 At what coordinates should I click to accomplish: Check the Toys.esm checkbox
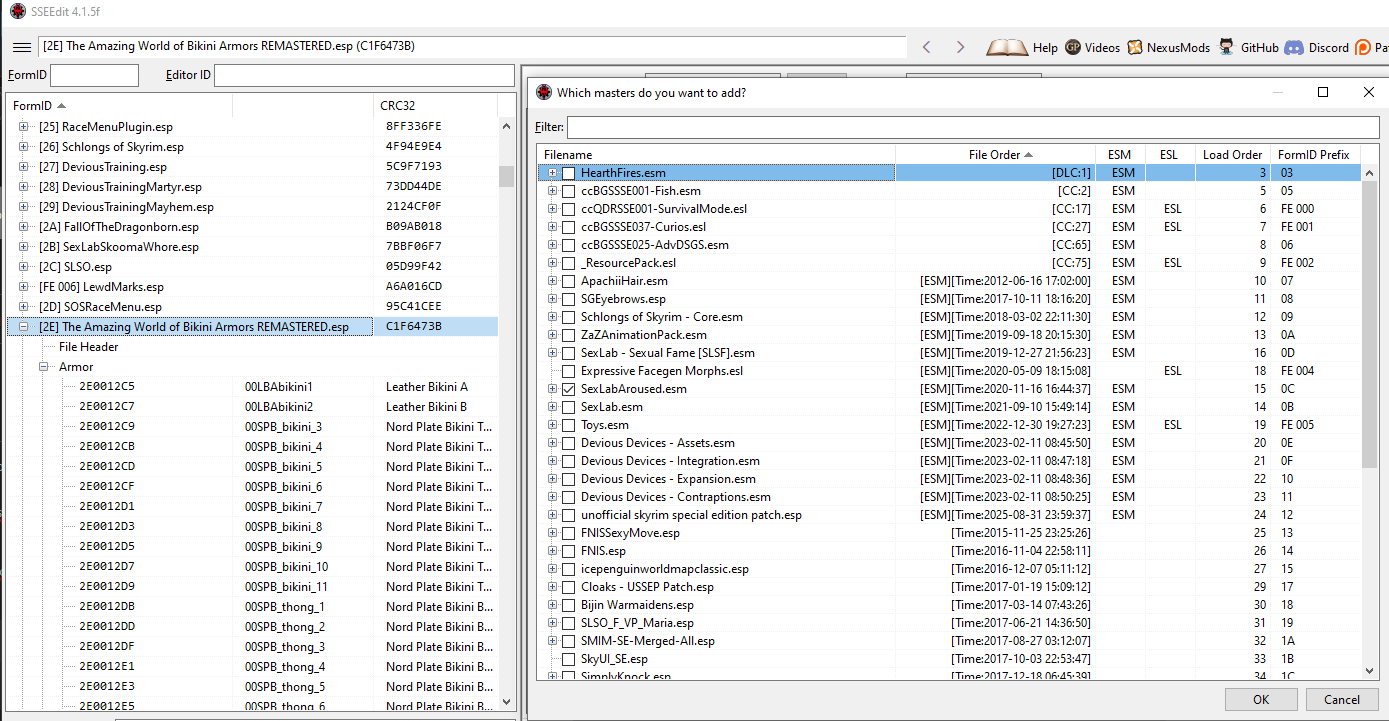[568, 425]
